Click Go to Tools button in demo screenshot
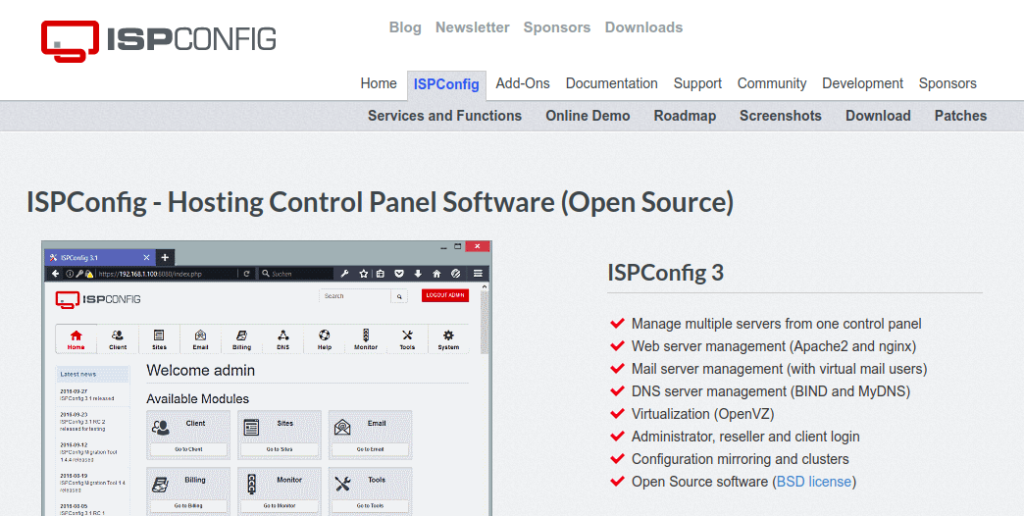Viewport: 1024px width, 516px height. 370,506
